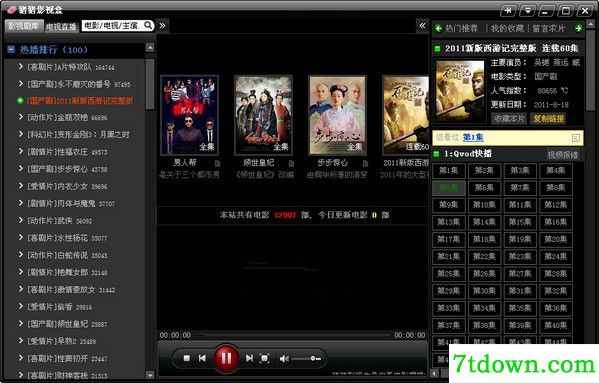The width and height of the screenshot is (599, 383).
Task: Expand the chevron beside 永不磨灭的番号
Action: coord(21,83)
